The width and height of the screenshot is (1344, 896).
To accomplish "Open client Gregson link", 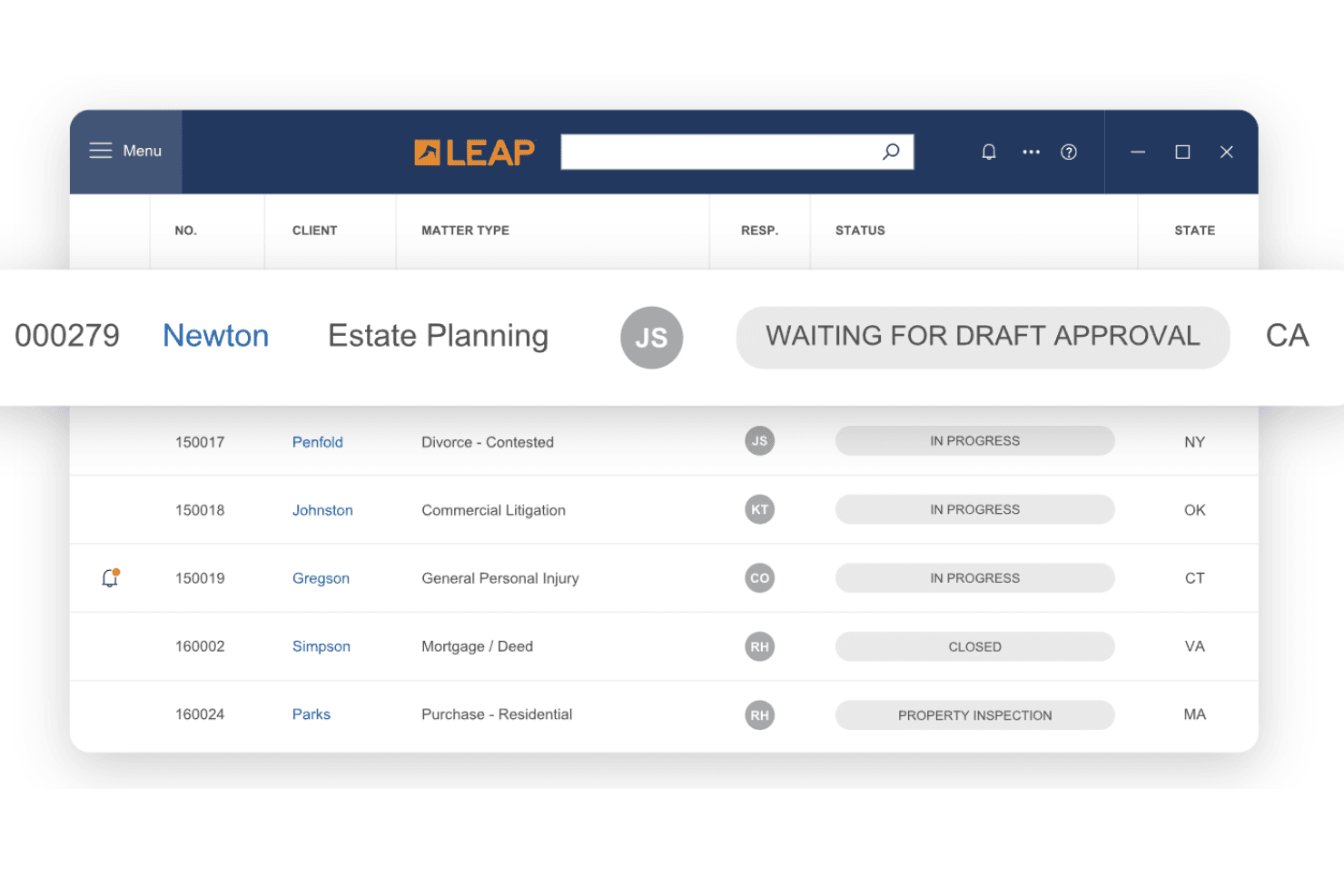I will click(x=321, y=578).
